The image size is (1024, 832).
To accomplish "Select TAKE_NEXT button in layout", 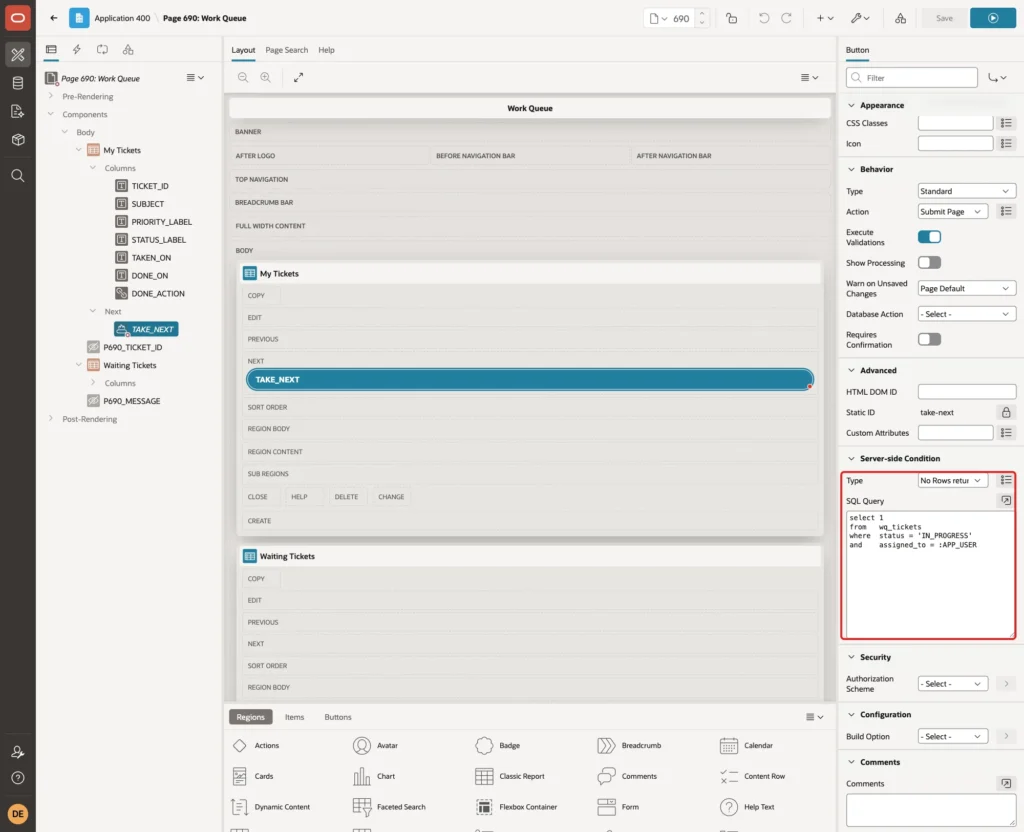I will tap(529, 379).
